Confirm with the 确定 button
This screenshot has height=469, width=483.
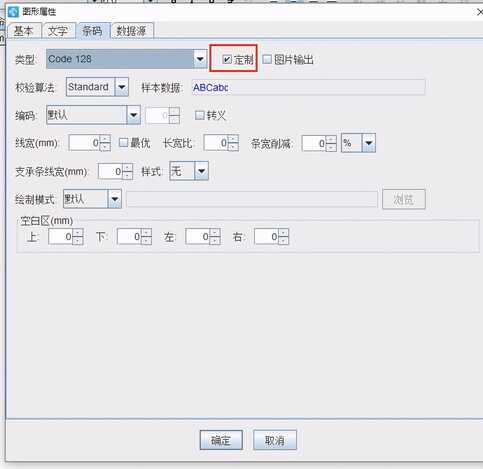click(221, 440)
